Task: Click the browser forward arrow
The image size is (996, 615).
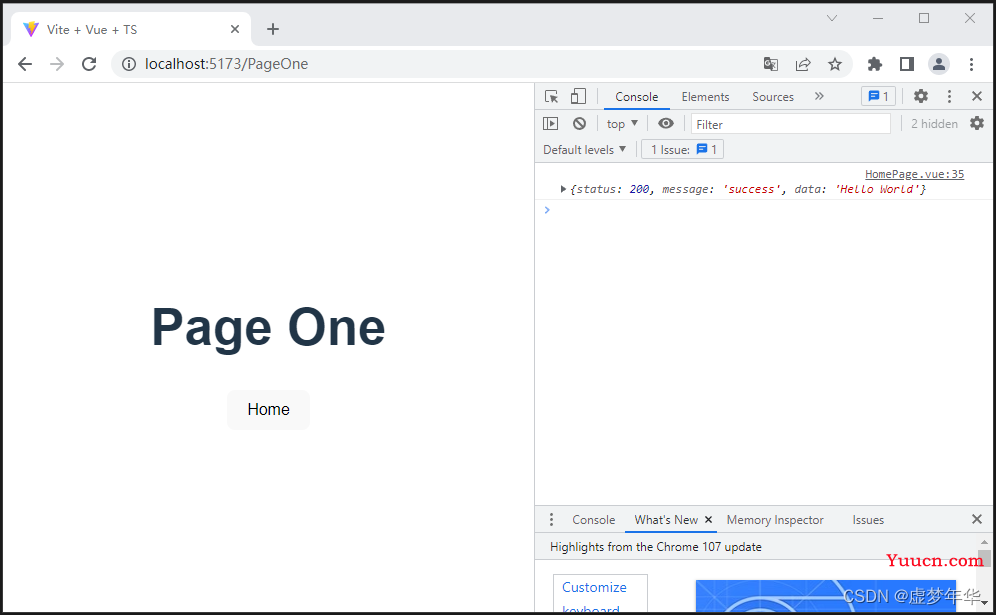Action: click(x=57, y=64)
